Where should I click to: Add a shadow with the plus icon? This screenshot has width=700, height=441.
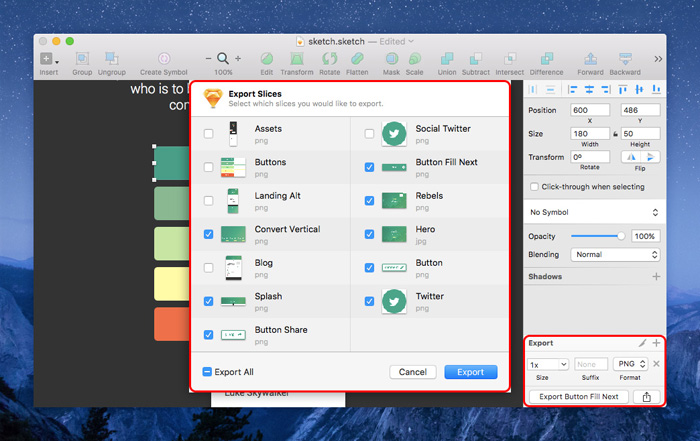pos(656,276)
